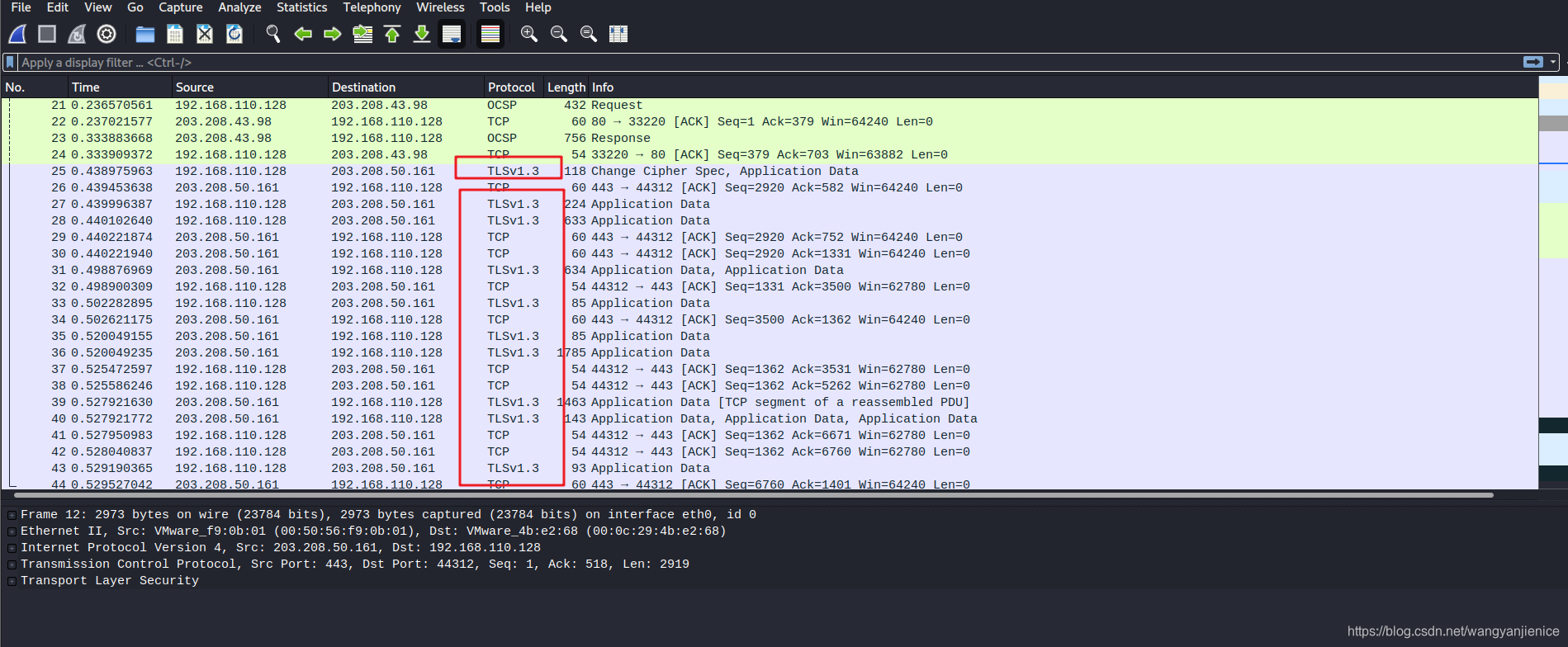The image size is (1568, 647).
Task: Go forward in packet history
Action: [x=333, y=34]
